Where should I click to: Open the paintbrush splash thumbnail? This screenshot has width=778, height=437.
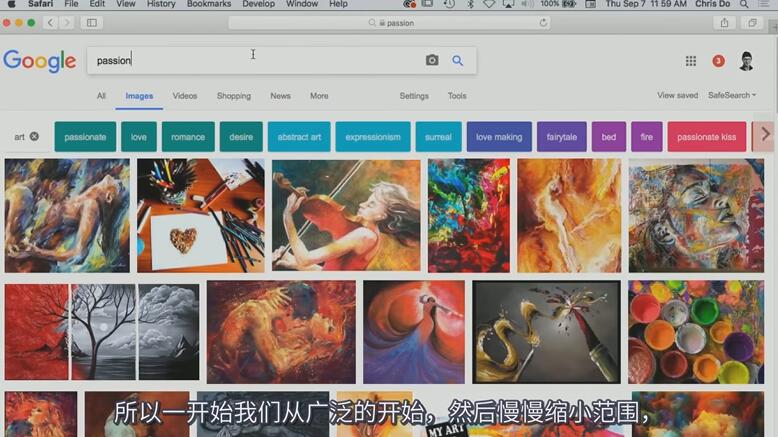546,332
